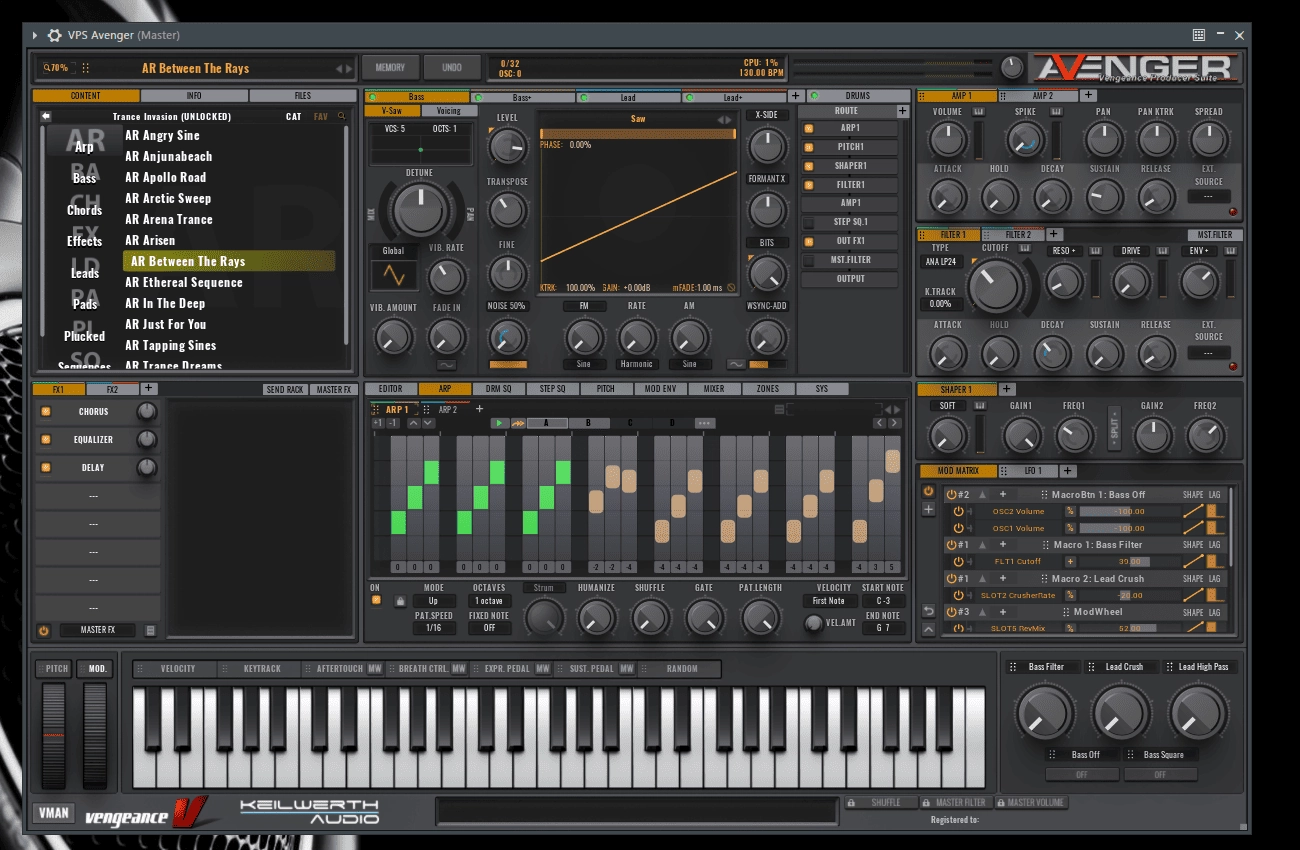Click the mod matrix undo arrow icon
Screen dimensions: 1300x850
point(929,611)
